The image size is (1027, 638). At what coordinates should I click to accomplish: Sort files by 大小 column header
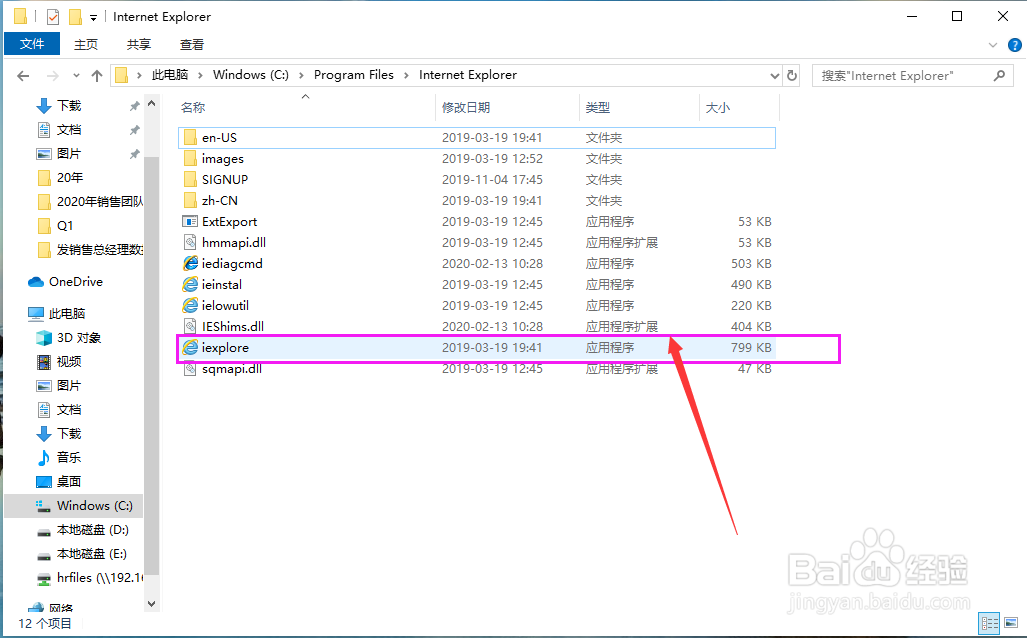[x=739, y=107]
